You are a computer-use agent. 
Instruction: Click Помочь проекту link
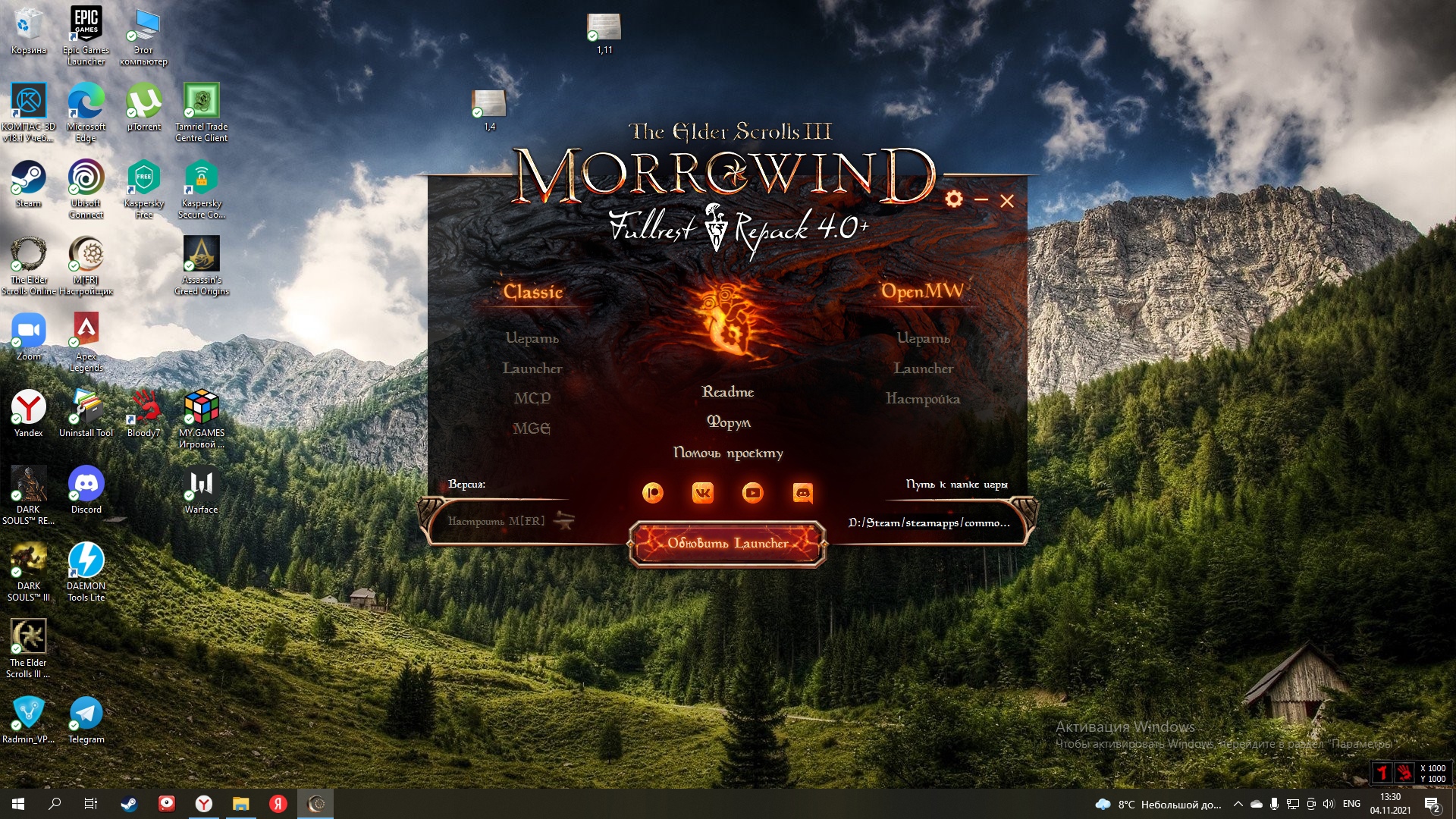728,453
